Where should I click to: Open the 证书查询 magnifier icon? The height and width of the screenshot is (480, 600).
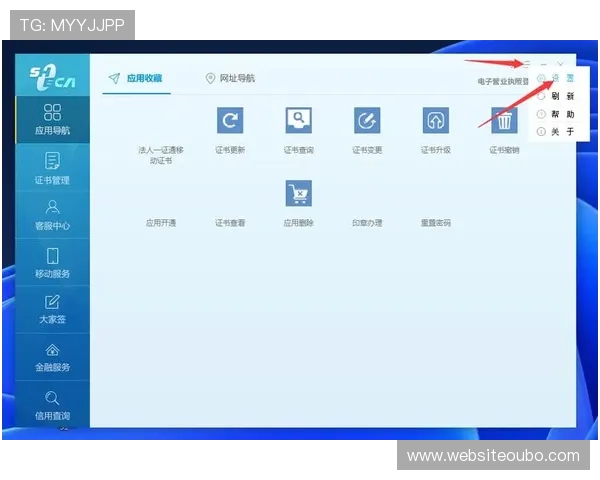tap(298, 120)
